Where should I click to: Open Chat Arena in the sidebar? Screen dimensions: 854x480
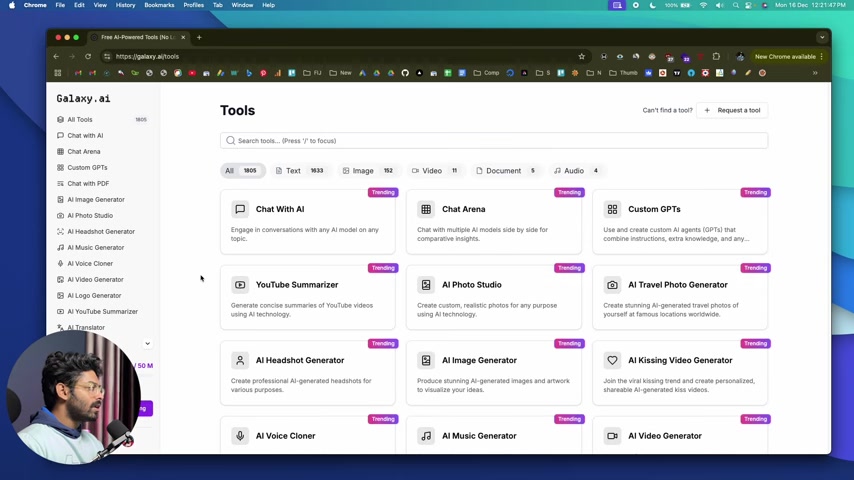[x=102, y=151]
